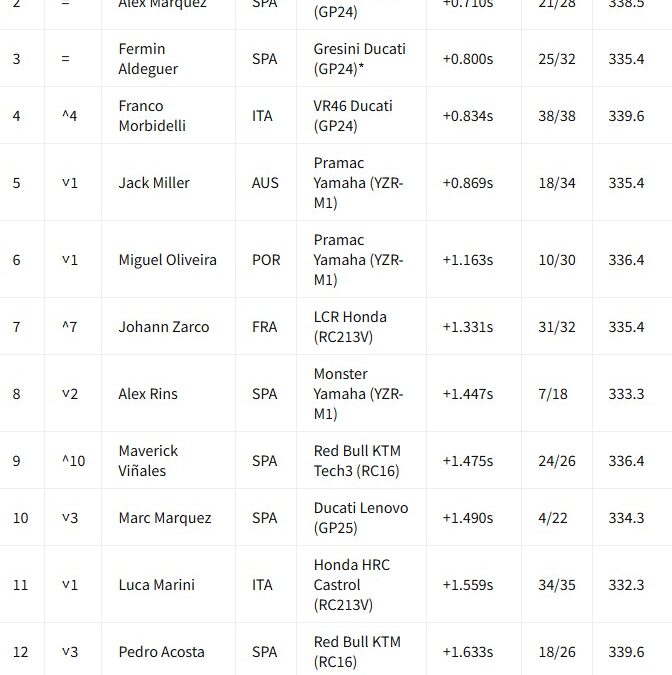The width and height of the screenshot is (672, 675).
Task: Select the VR46 Ducati (GP24) cell
Action: (x=353, y=116)
